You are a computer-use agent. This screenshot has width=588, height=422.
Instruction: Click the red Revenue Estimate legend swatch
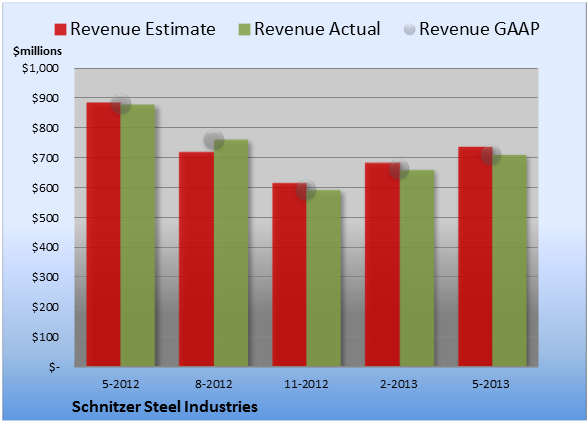pos(60,30)
